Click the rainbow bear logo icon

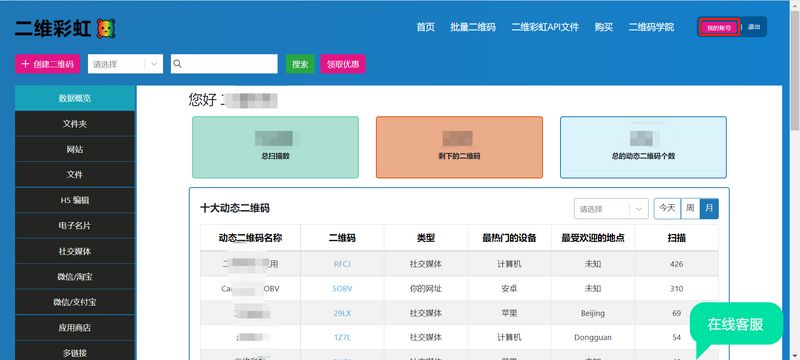105,29
